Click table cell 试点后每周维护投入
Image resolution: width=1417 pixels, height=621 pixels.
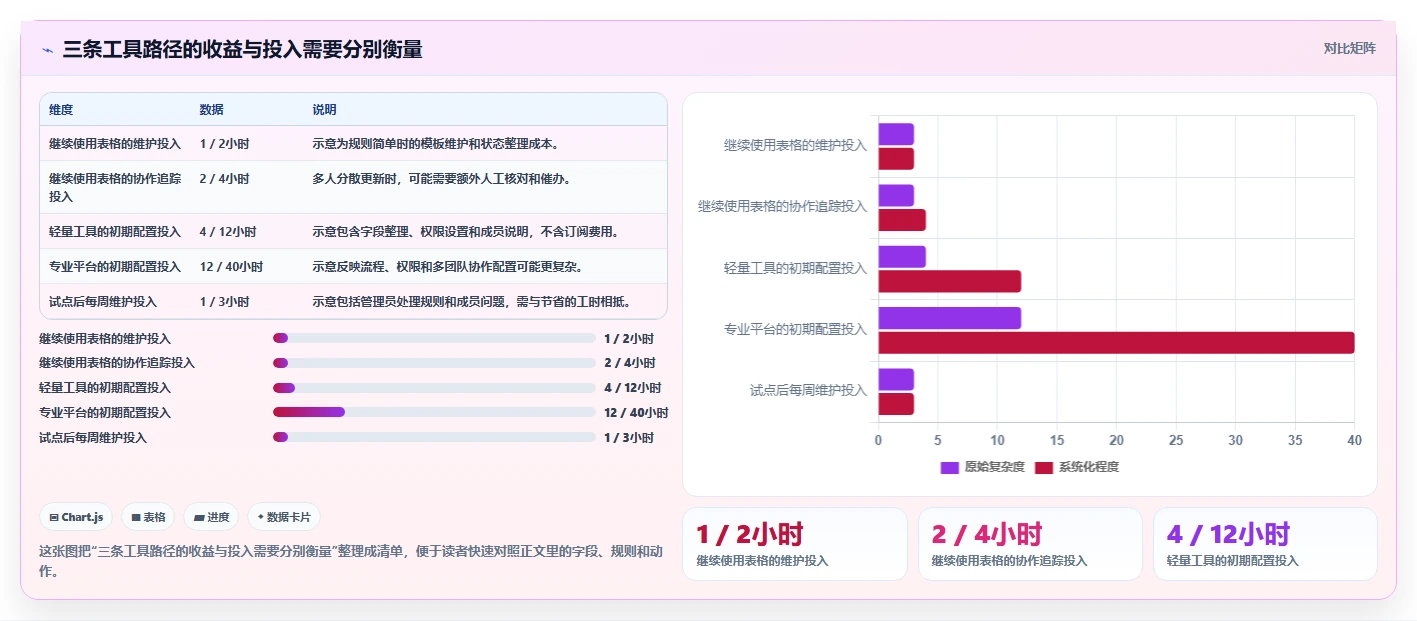(x=103, y=301)
